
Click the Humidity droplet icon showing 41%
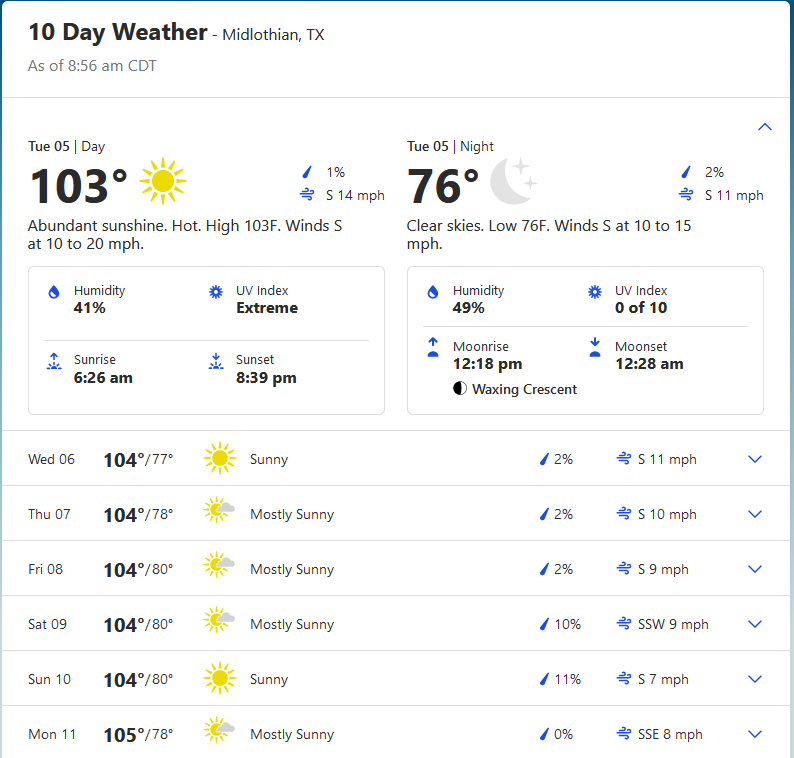pyautogui.click(x=54, y=292)
